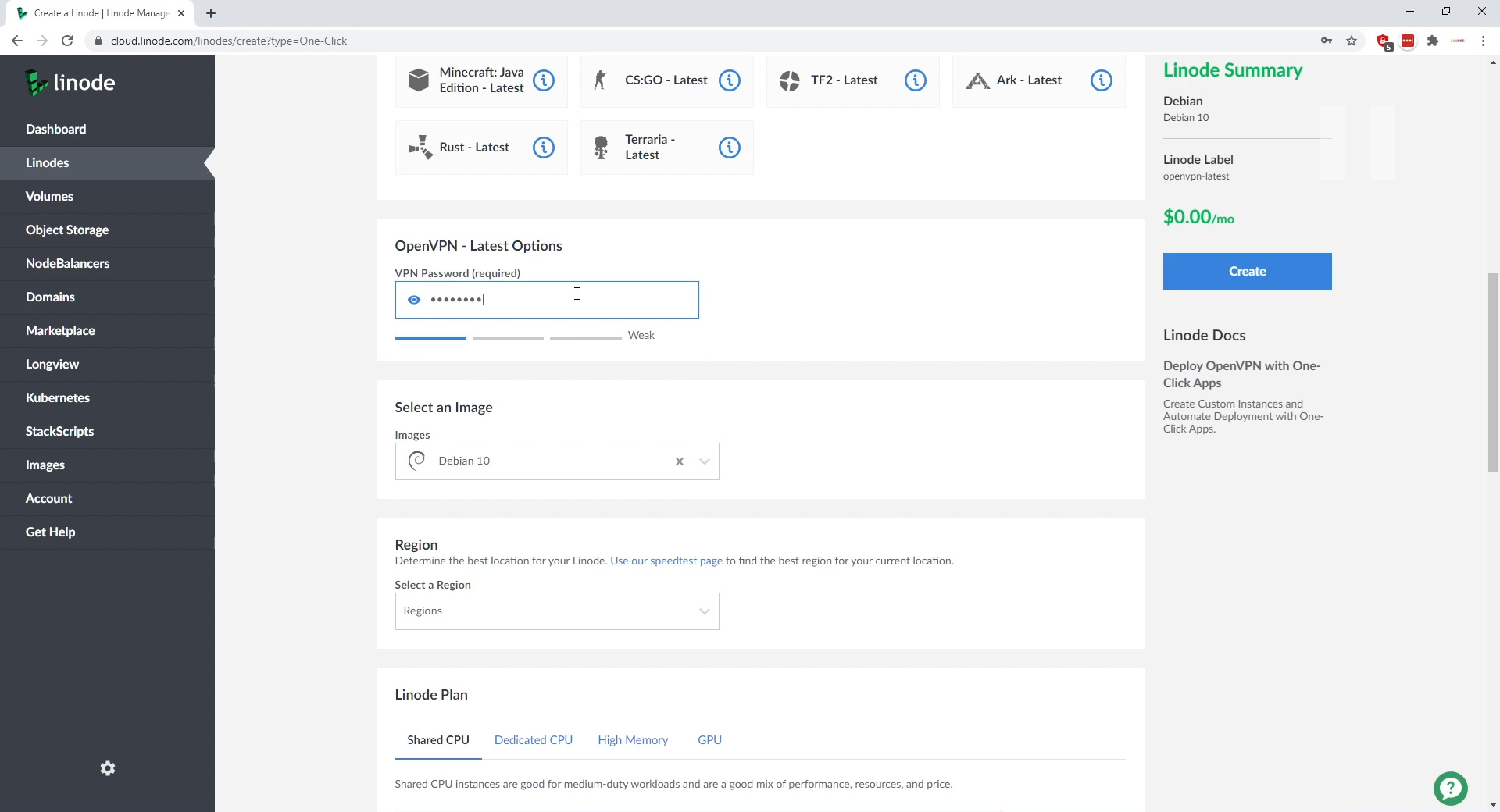Screen dimensions: 1500x812
Task: Open info for Rust - Latest app
Action: point(544,148)
